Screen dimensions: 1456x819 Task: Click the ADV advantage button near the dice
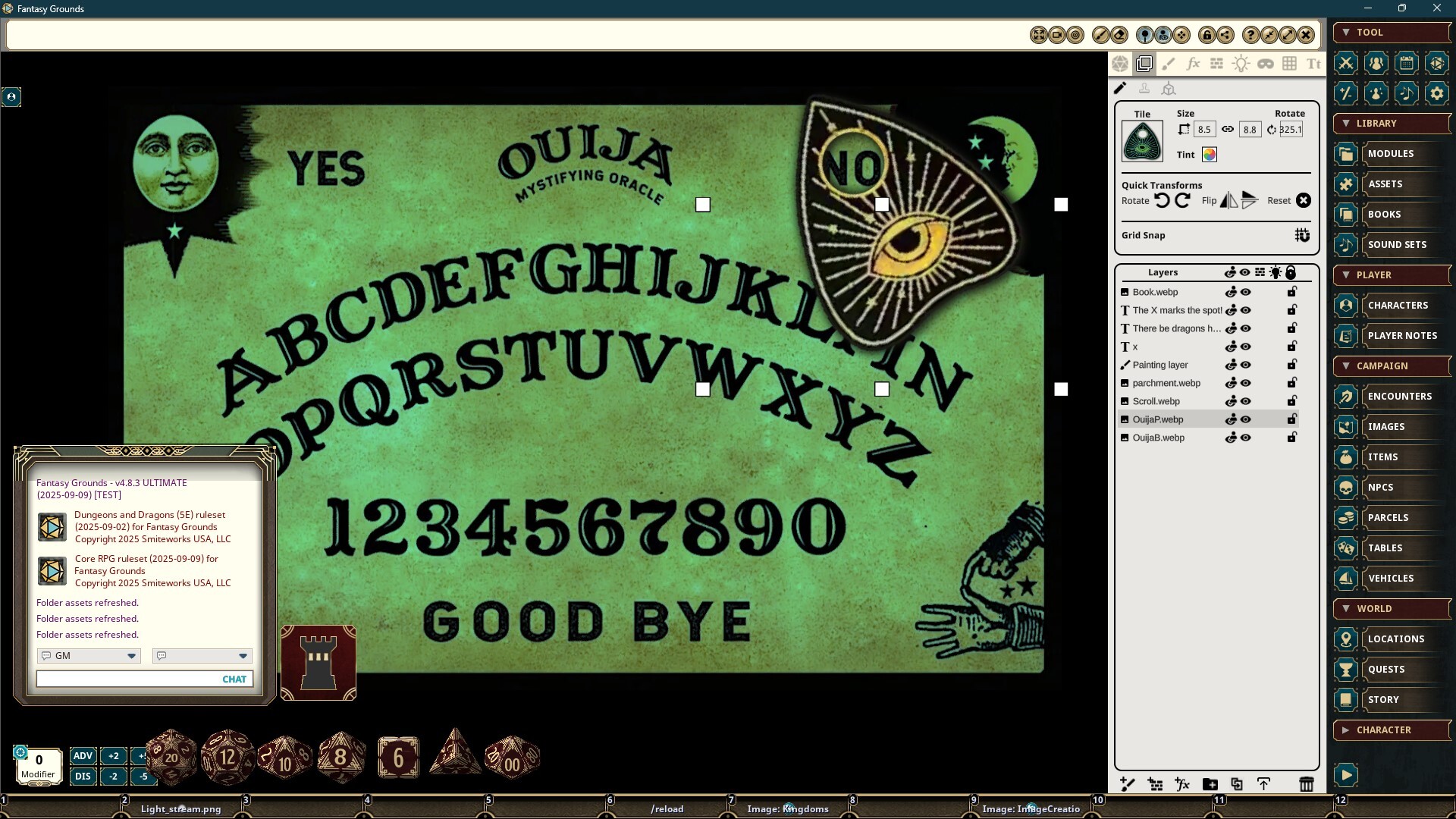coord(82,755)
